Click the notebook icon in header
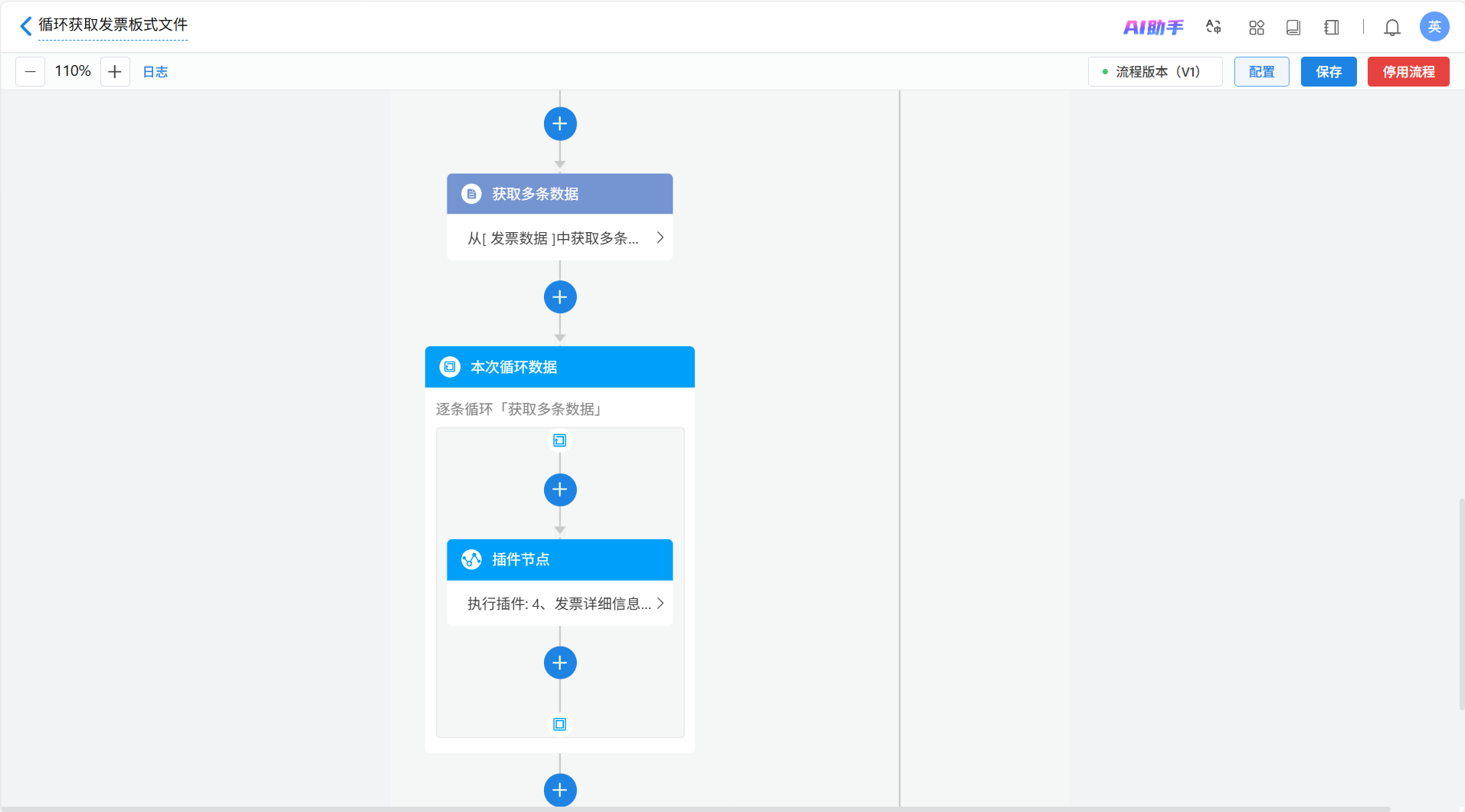Screen dimensions: 1465x812 click(1332, 28)
